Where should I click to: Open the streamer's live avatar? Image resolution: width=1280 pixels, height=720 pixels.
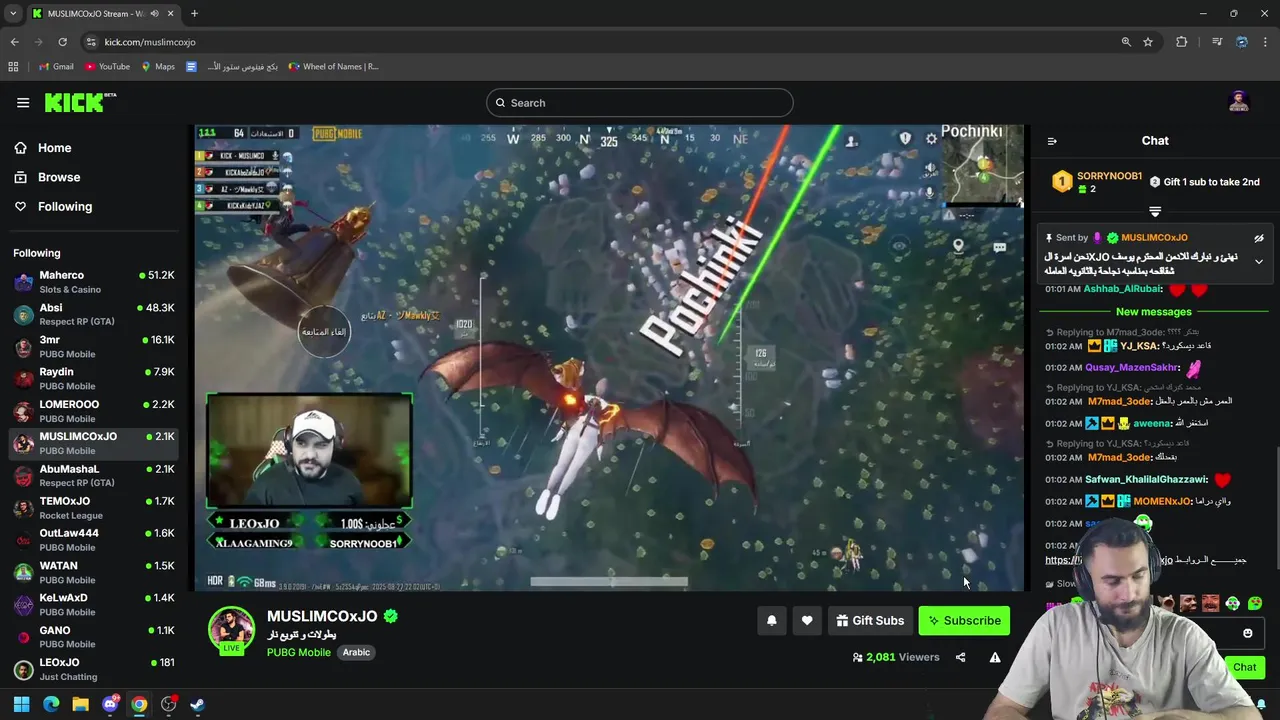(231, 630)
